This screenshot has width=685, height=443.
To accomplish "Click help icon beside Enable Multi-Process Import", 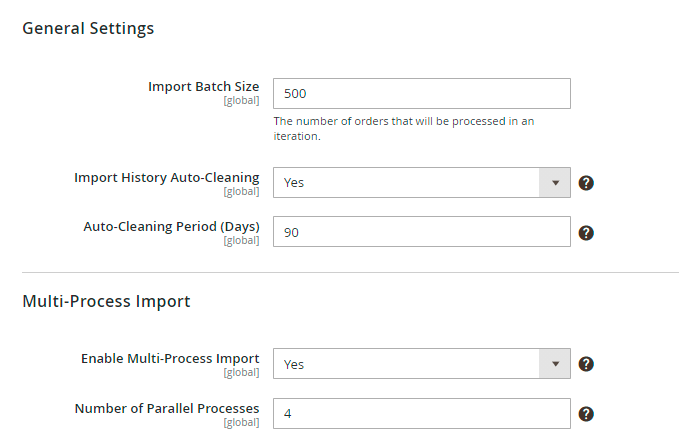I will coord(587,364).
